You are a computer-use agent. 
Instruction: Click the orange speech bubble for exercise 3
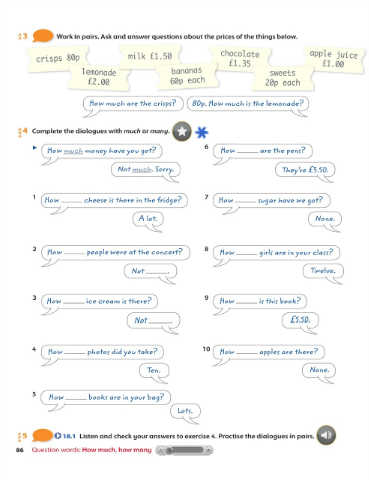(43, 36)
